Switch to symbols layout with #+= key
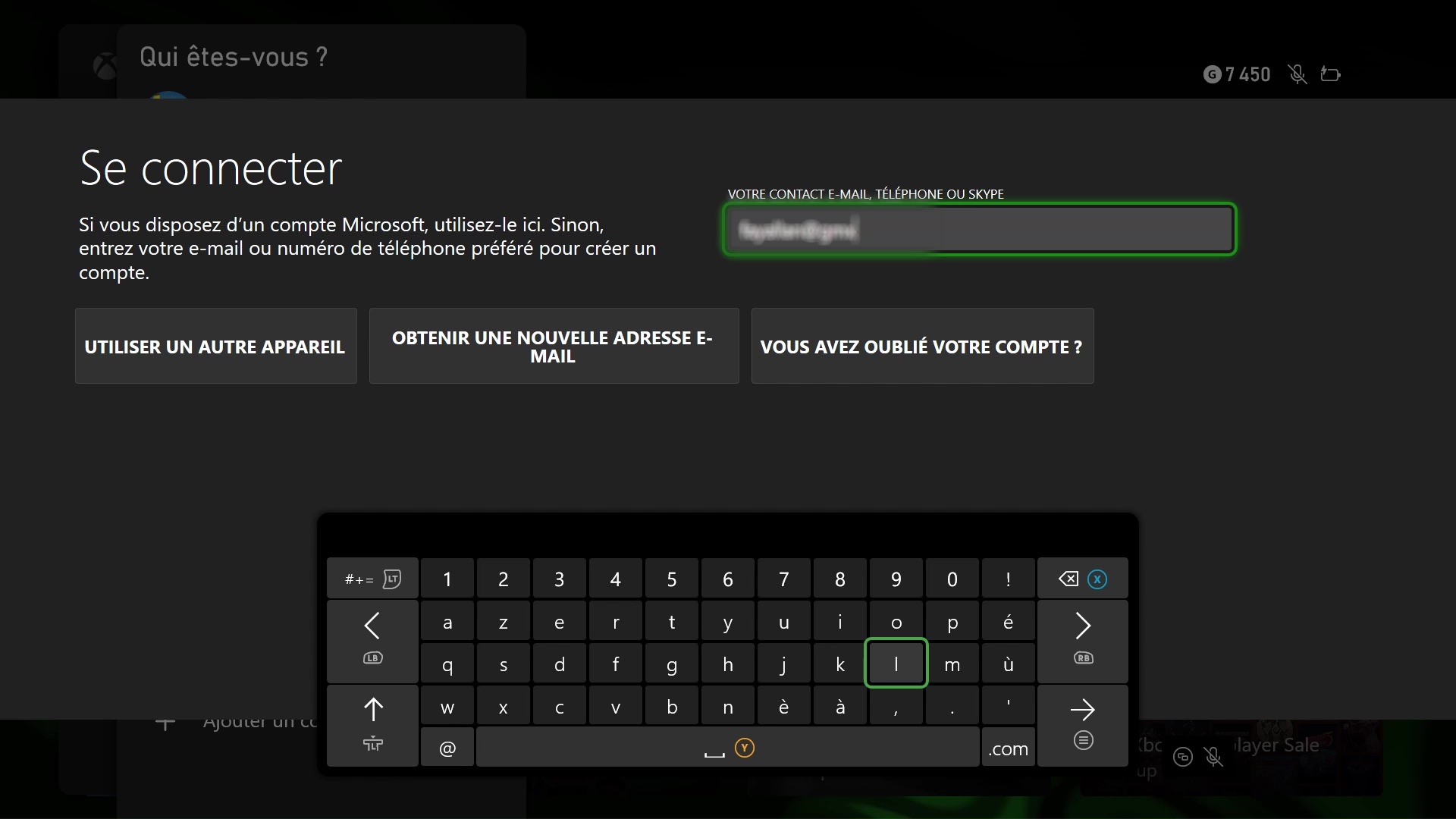This screenshot has width=1456, height=819. pyautogui.click(x=372, y=579)
